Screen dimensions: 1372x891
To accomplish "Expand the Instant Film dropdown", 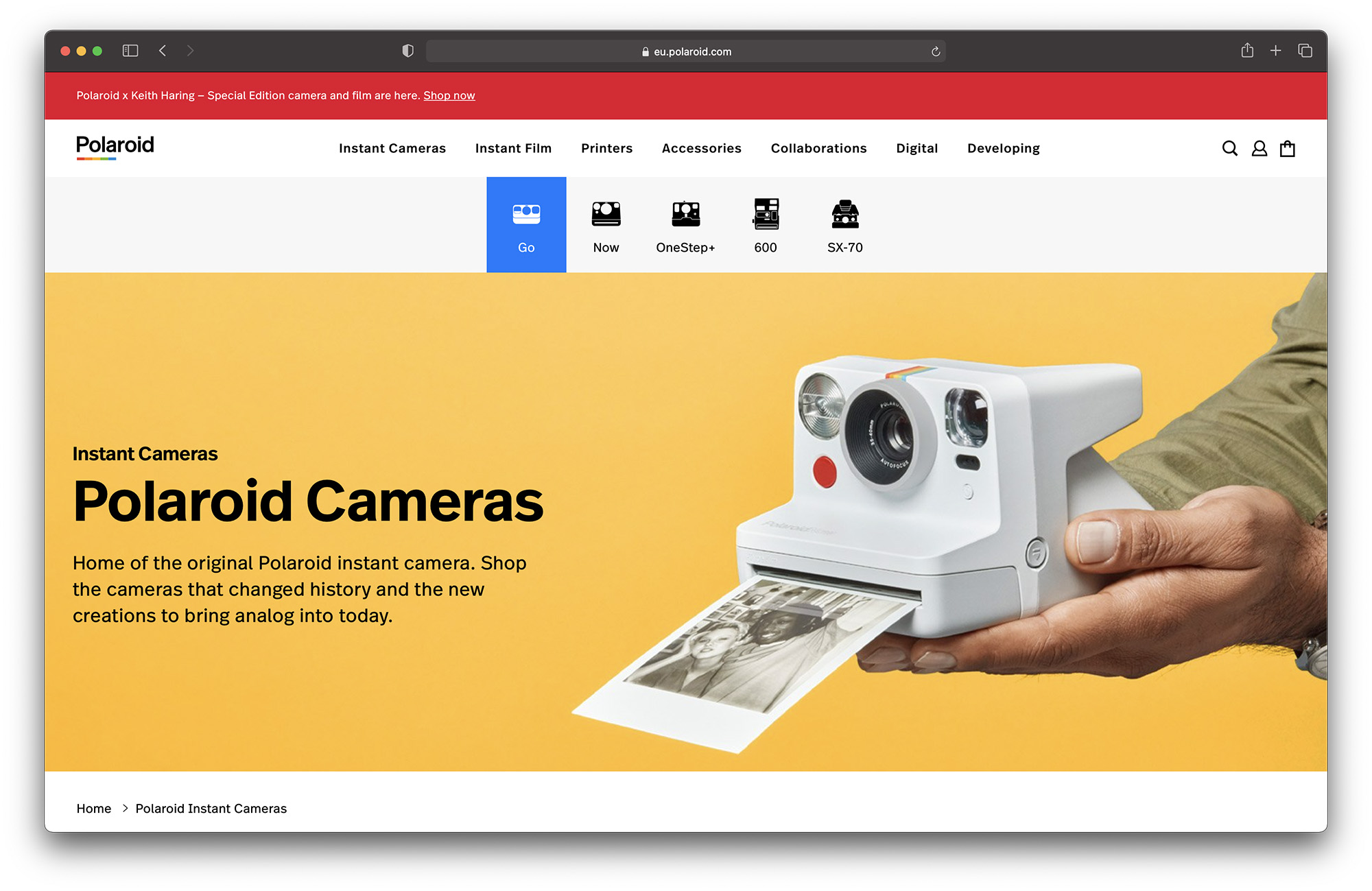I will click(x=513, y=147).
